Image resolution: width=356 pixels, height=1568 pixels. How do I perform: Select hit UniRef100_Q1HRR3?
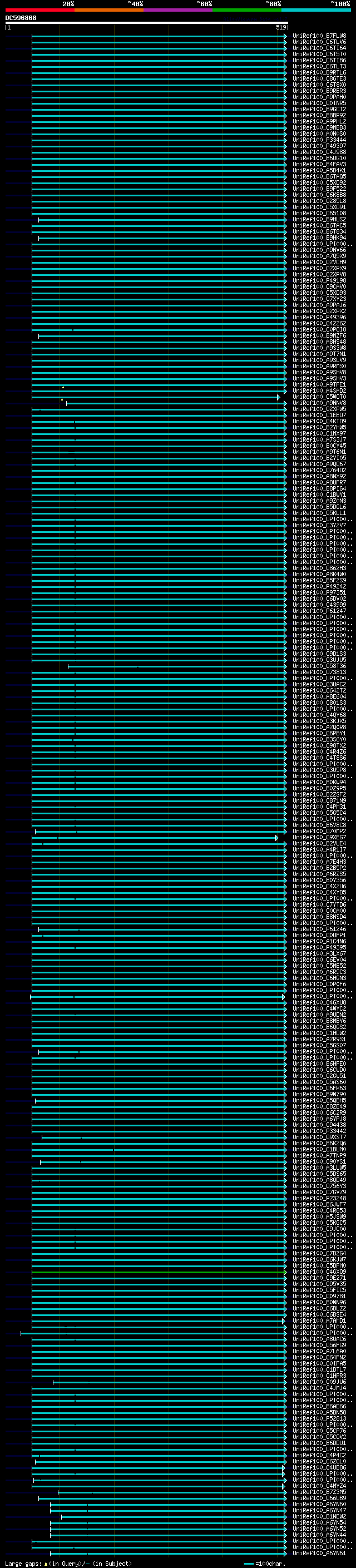click(x=319, y=1376)
